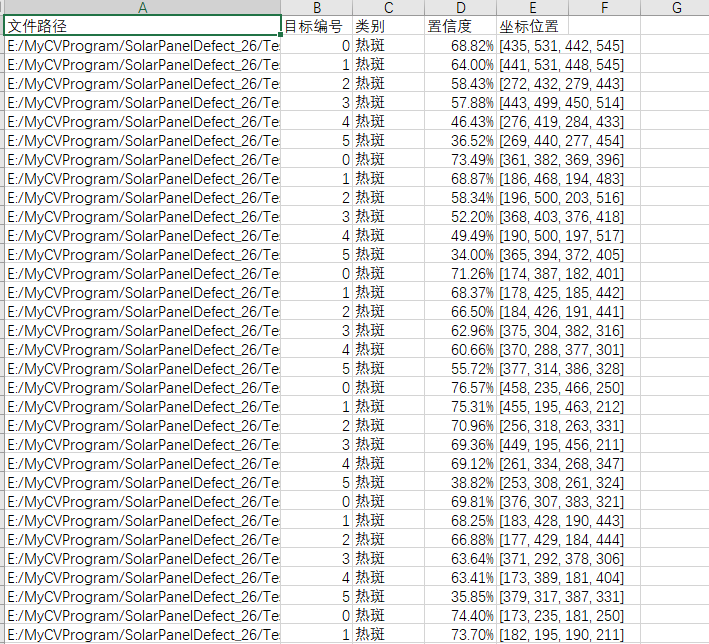Select cell showing 55.72%
Image resolution: width=709 pixels, height=644 pixels.
pyautogui.click(x=460, y=368)
